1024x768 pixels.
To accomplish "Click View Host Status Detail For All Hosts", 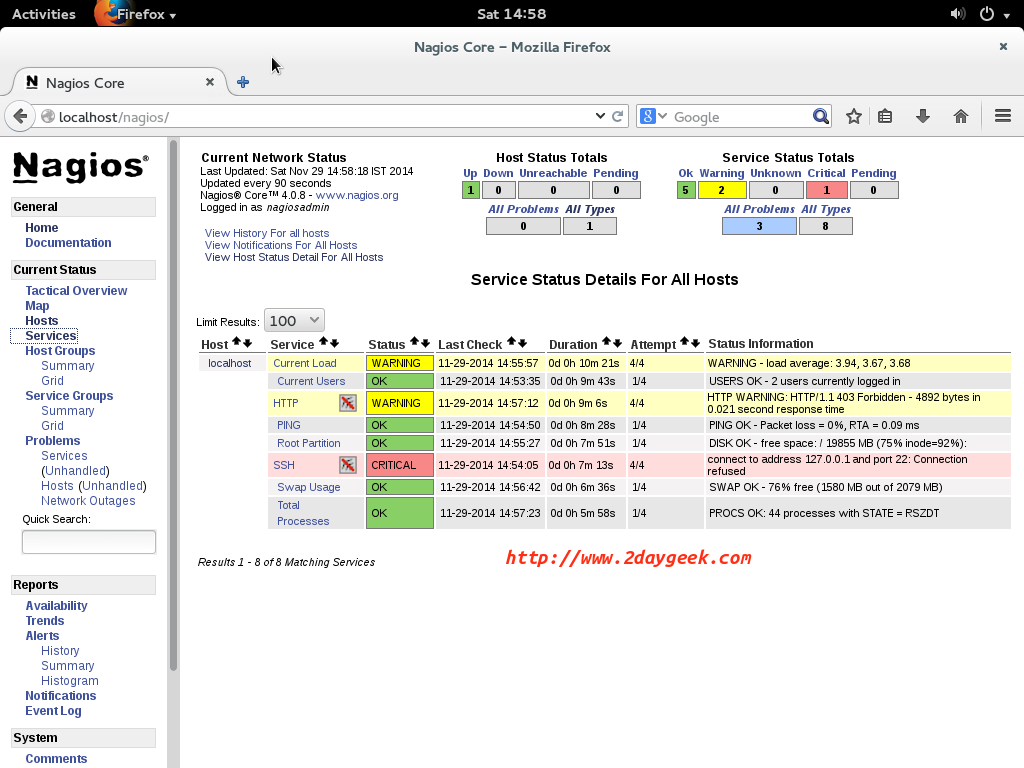I will (294, 257).
